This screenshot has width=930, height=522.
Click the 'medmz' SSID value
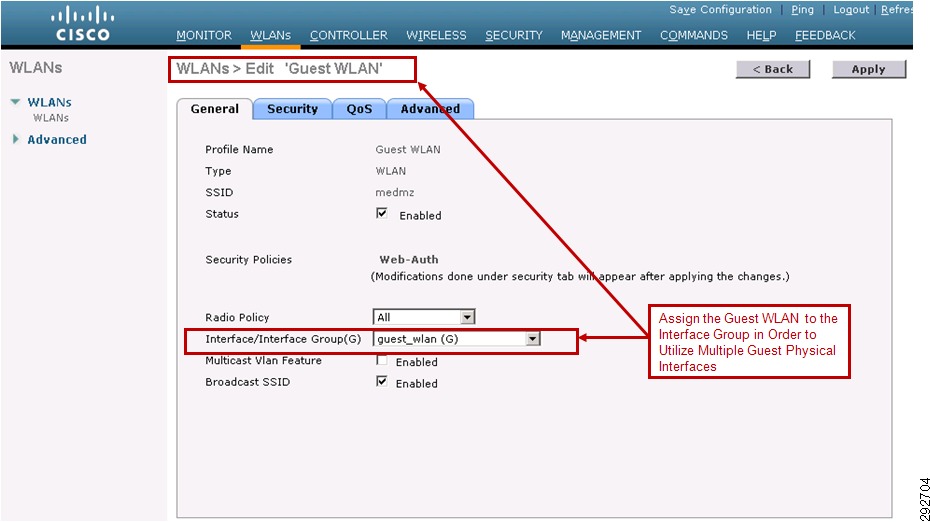click(395, 193)
